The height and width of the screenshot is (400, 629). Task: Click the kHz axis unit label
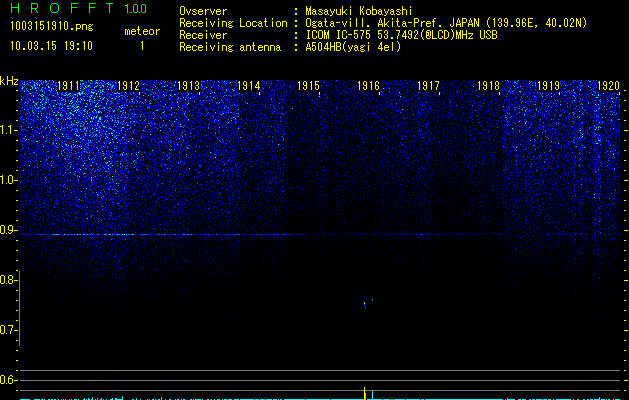pos(9,81)
